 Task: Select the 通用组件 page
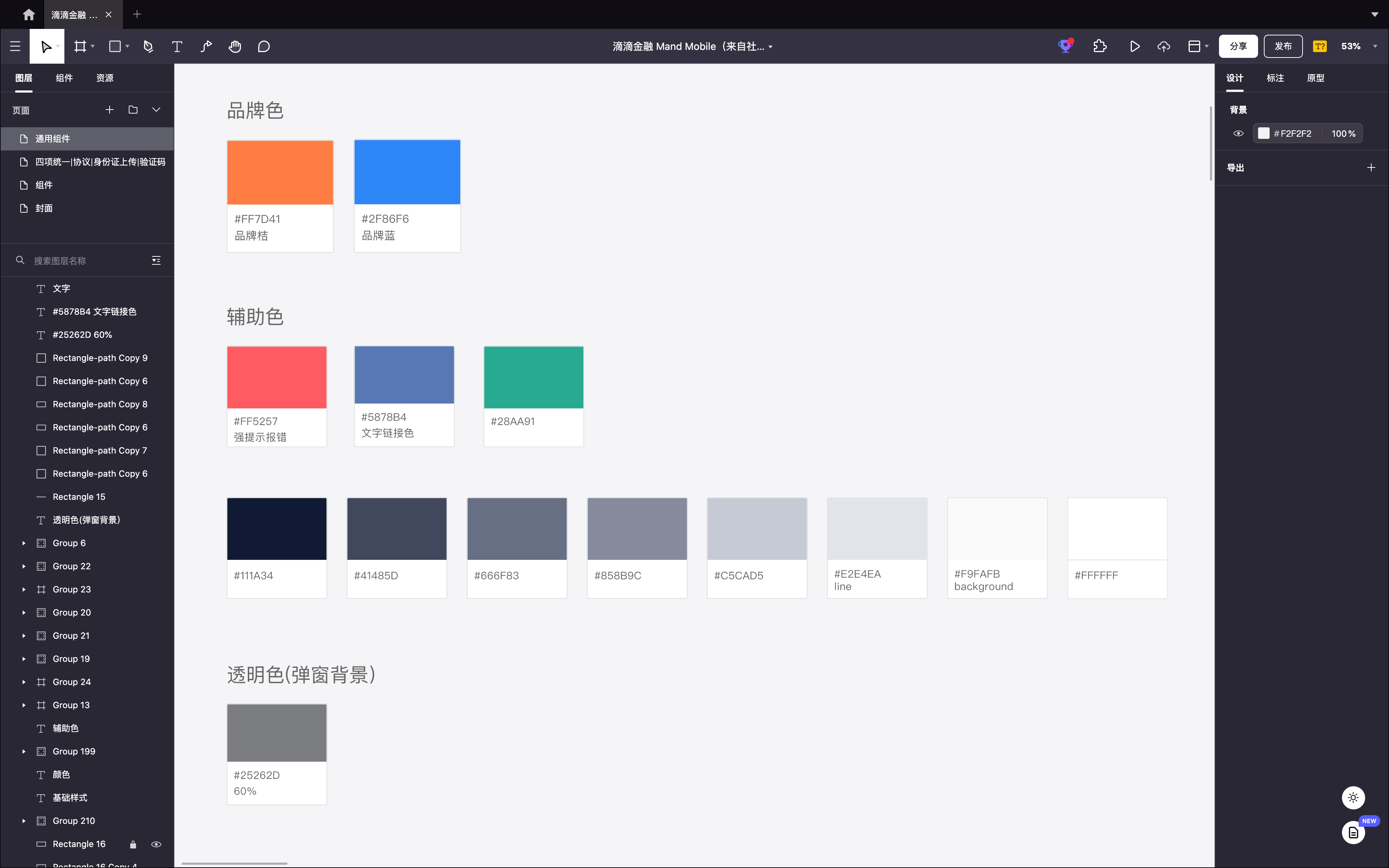click(87, 139)
